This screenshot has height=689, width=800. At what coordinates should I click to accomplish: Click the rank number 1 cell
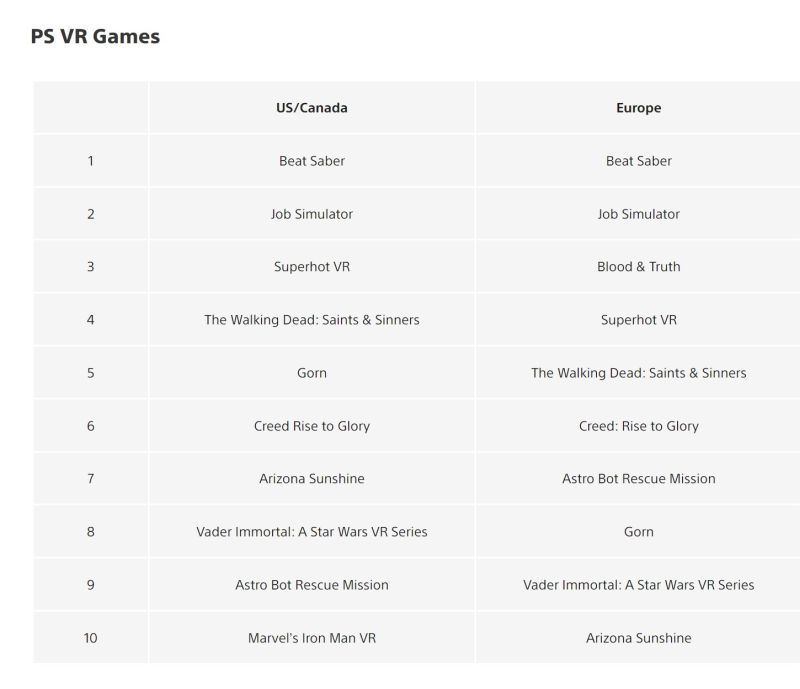tap(91, 161)
